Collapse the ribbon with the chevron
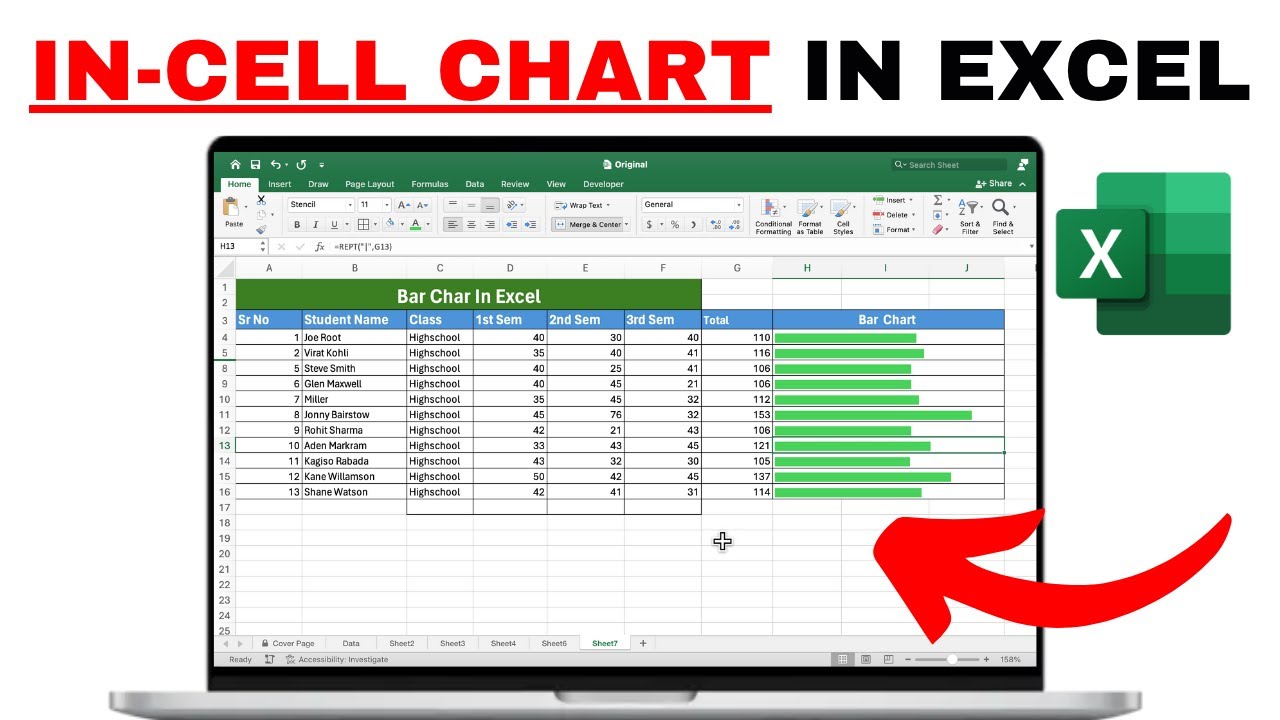The height and width of the screenshot is (720, 1280). click(x=1024, y=184)
